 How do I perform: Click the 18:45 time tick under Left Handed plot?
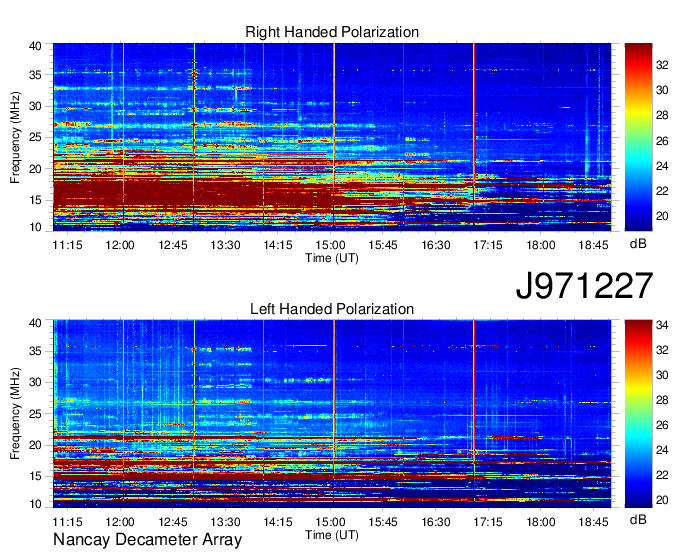point(593,522)
